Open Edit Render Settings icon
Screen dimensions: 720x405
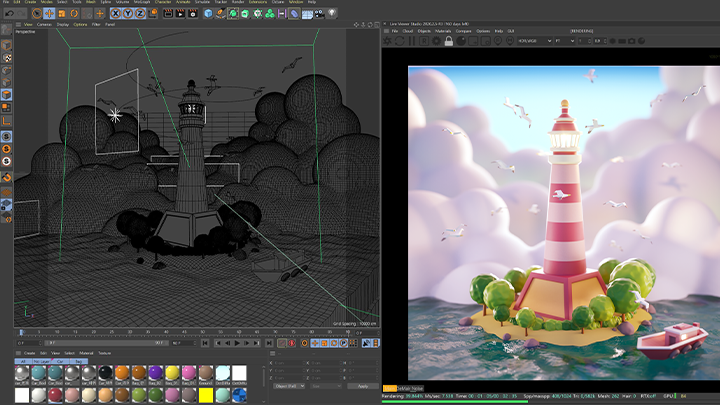pyautogui.click(x=193, y=14)
